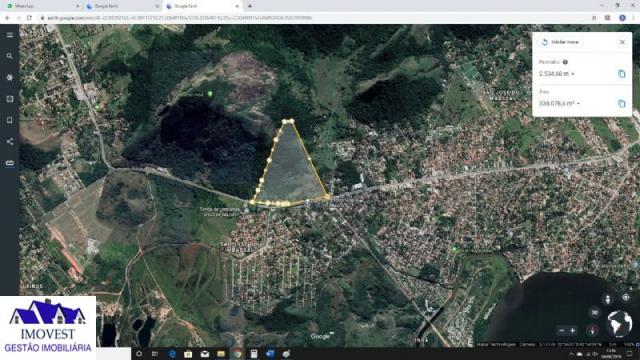Copy the perimeter value to clipboard
This screenshot has width=640, height=360.
(x=621, y=74)
